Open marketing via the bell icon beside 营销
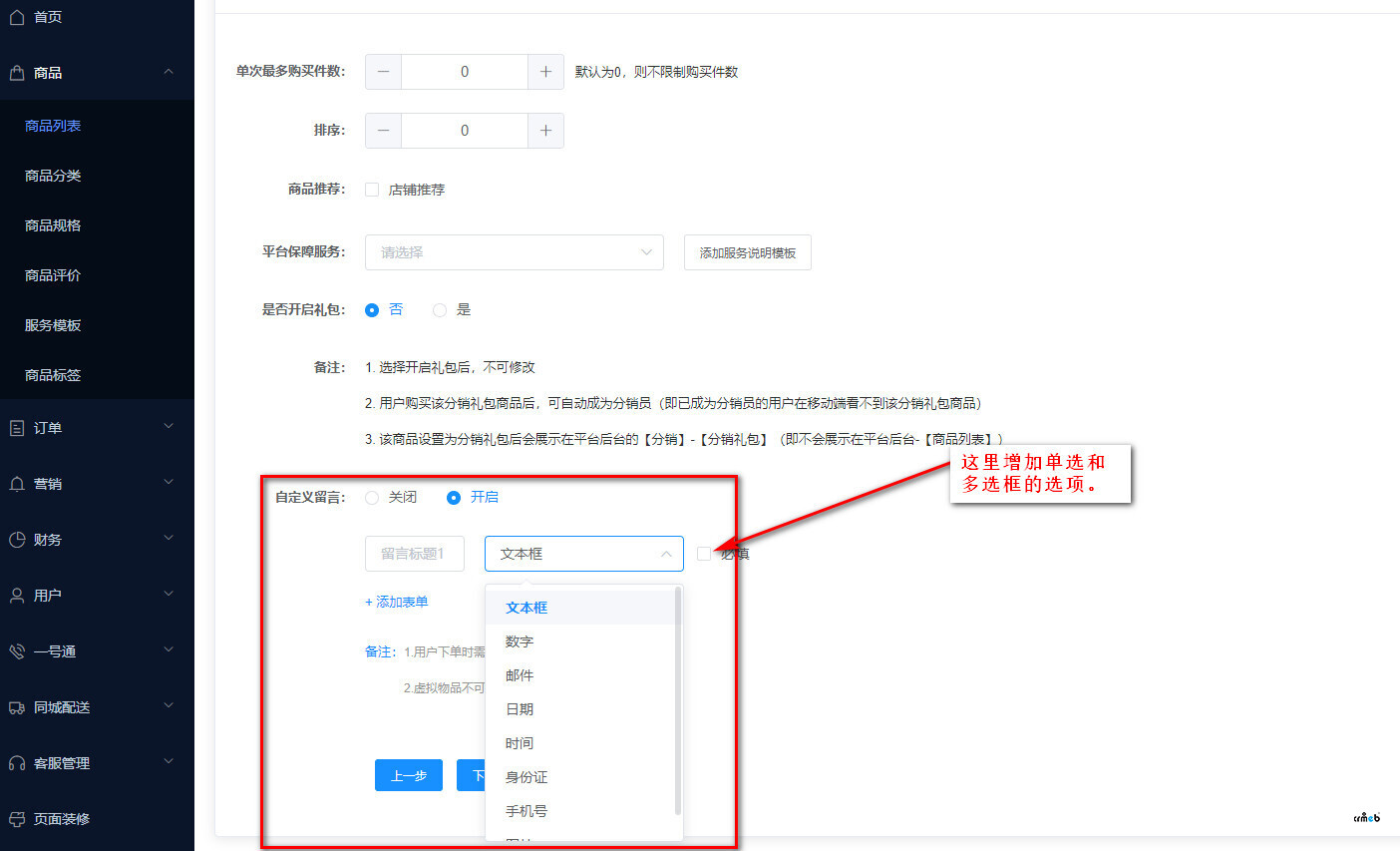1400x851 pixels. pos(16,483)
